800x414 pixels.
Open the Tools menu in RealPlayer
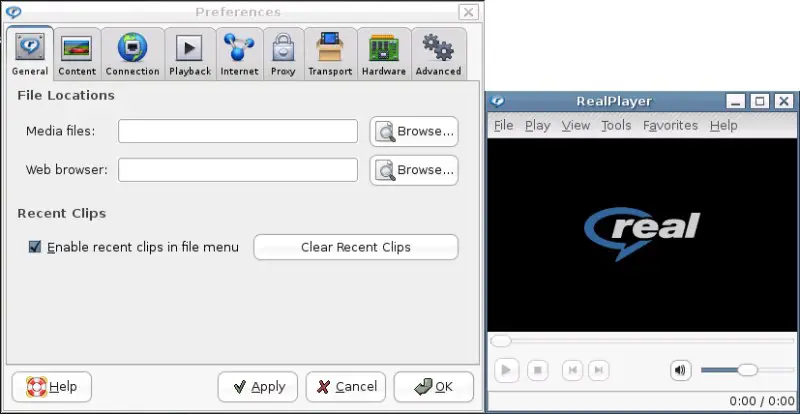(x=616, y=125)
